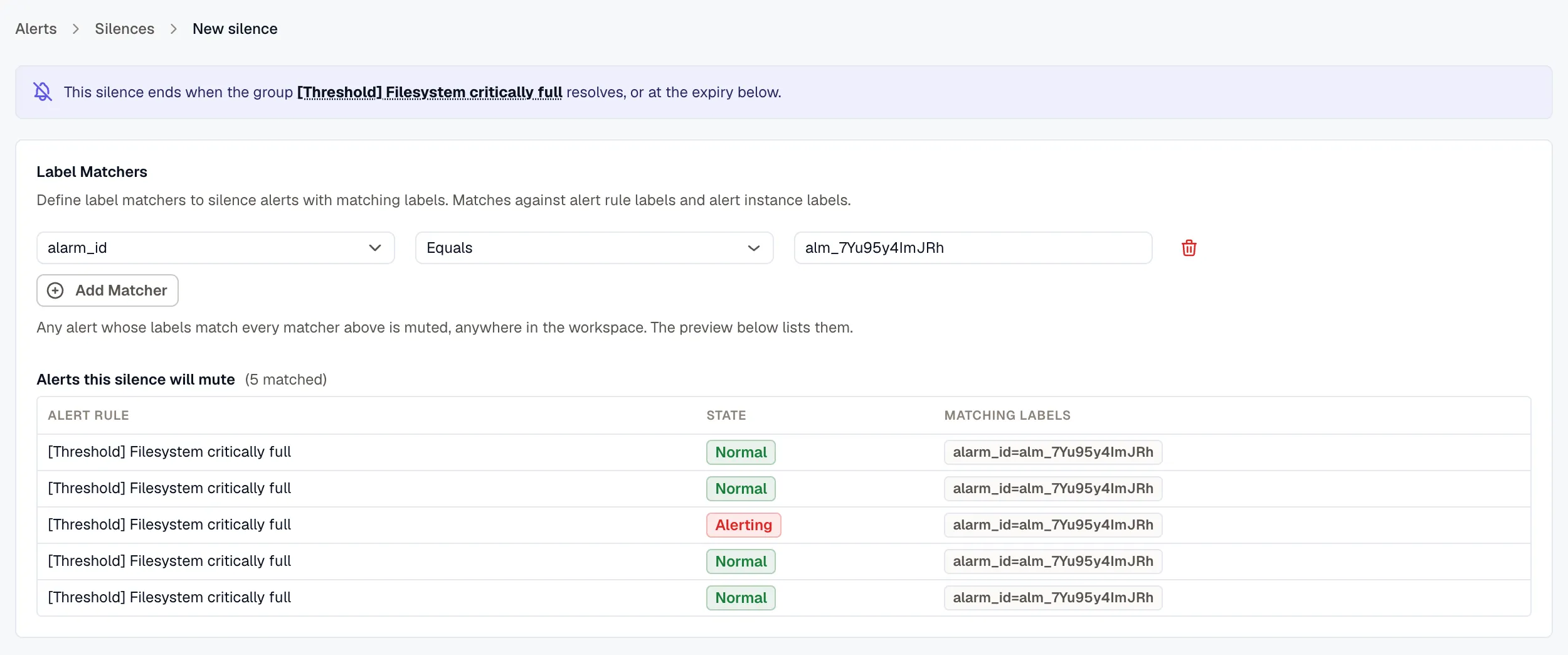The image size is (1568, 655).
Task: Add another label matcher
Action: tap(107, 290)
